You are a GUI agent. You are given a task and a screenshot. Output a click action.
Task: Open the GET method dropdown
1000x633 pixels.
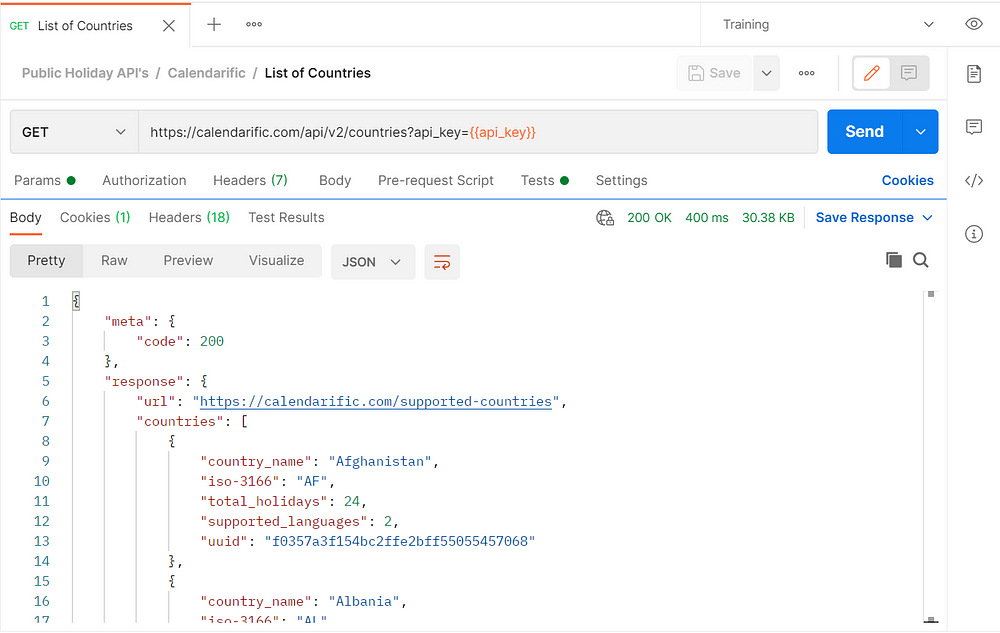pos(75,132)
